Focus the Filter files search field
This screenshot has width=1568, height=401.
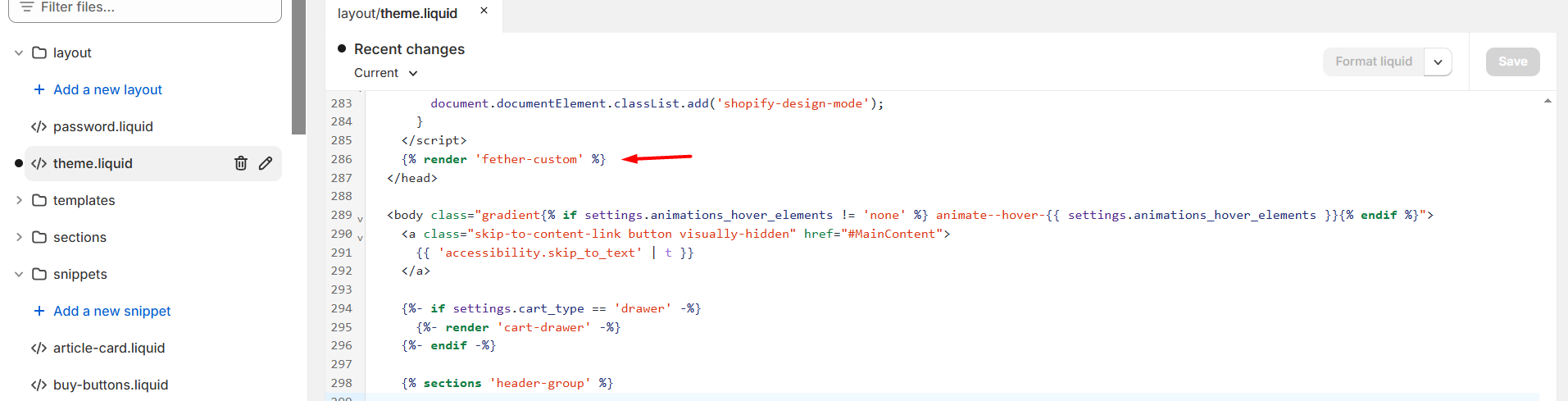coord(145,8)
